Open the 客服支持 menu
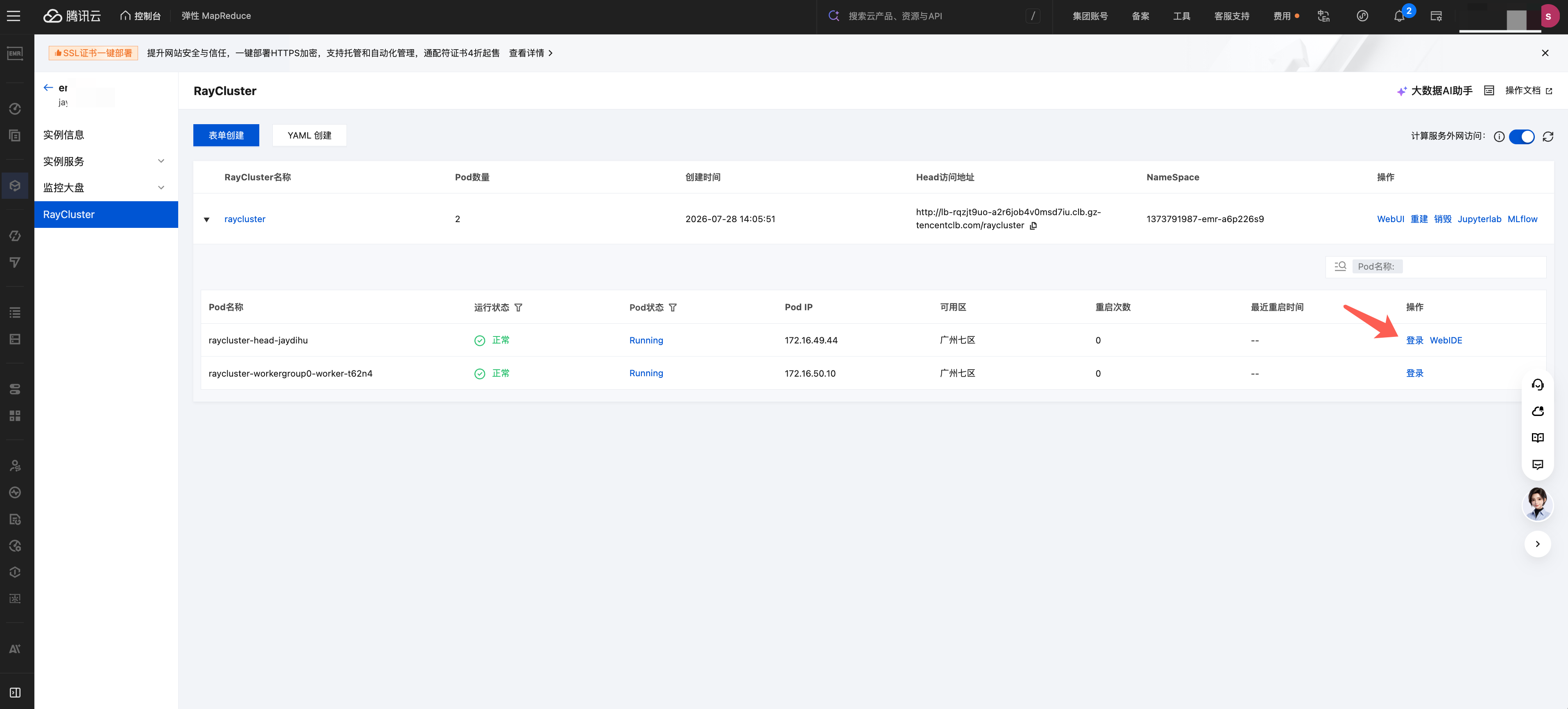1568x709 pixels. click(1231, 16)
